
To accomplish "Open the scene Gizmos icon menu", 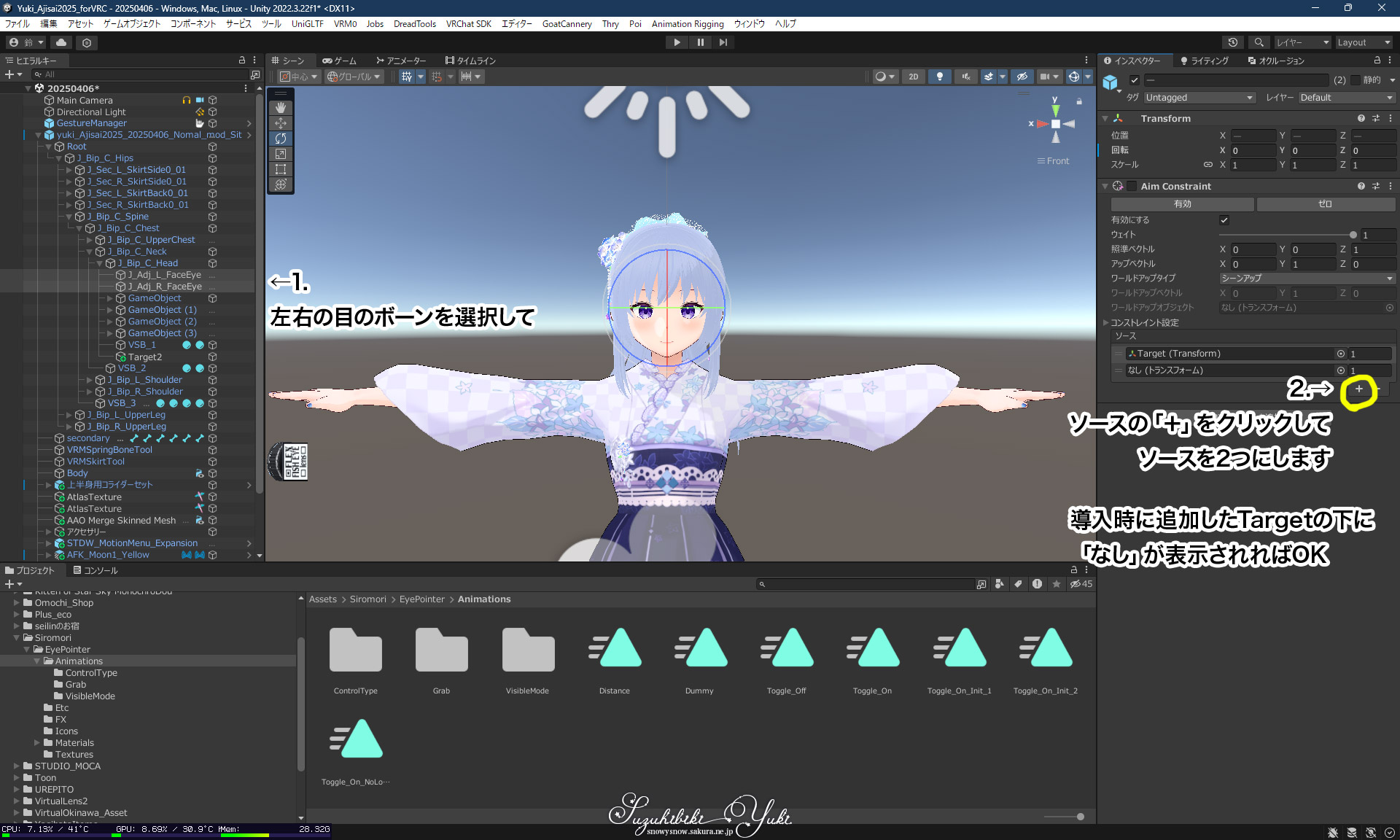I will pyautogui.click(x=1073, y=77).
